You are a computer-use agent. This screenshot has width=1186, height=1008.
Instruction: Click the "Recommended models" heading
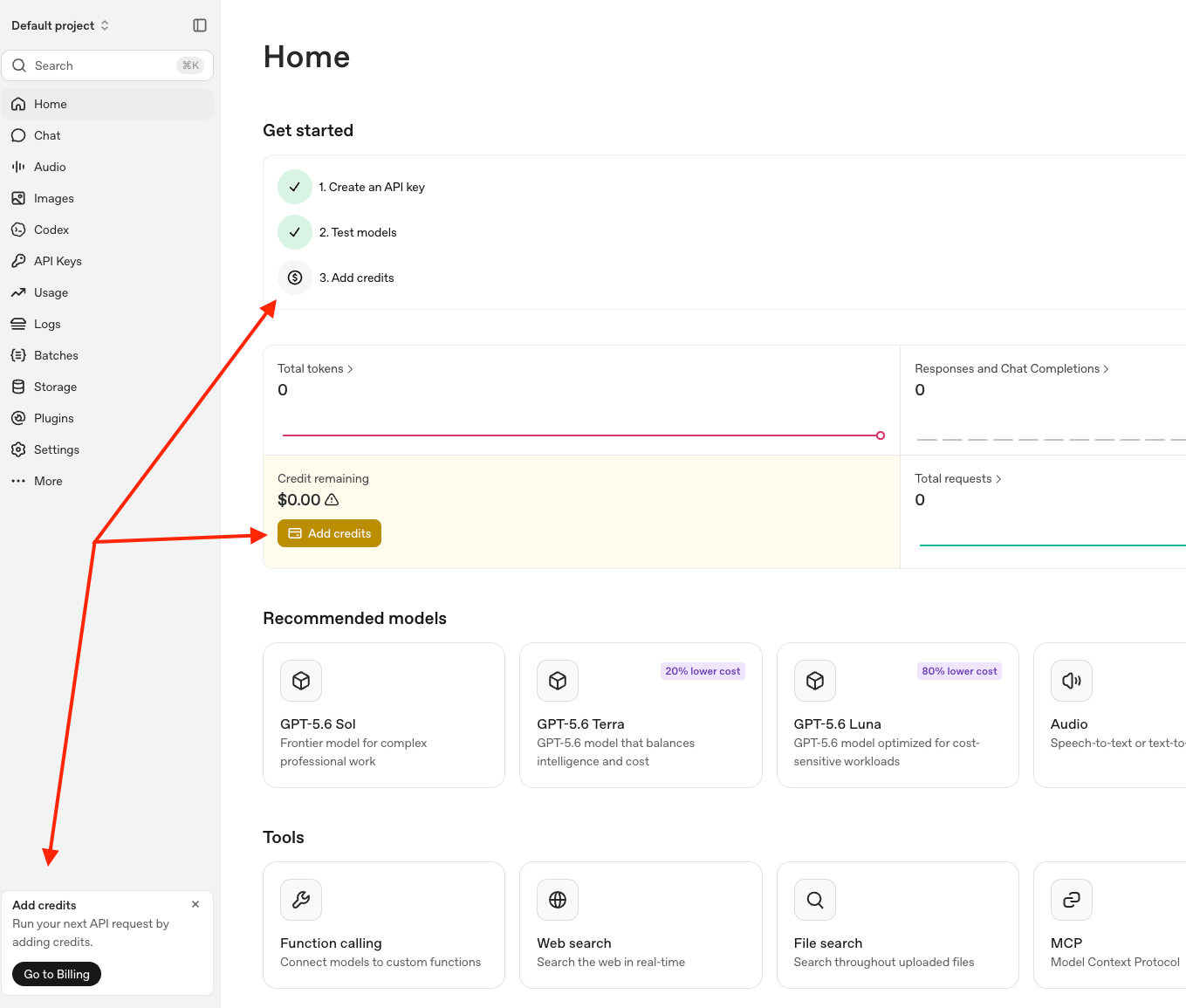[354, 618]
